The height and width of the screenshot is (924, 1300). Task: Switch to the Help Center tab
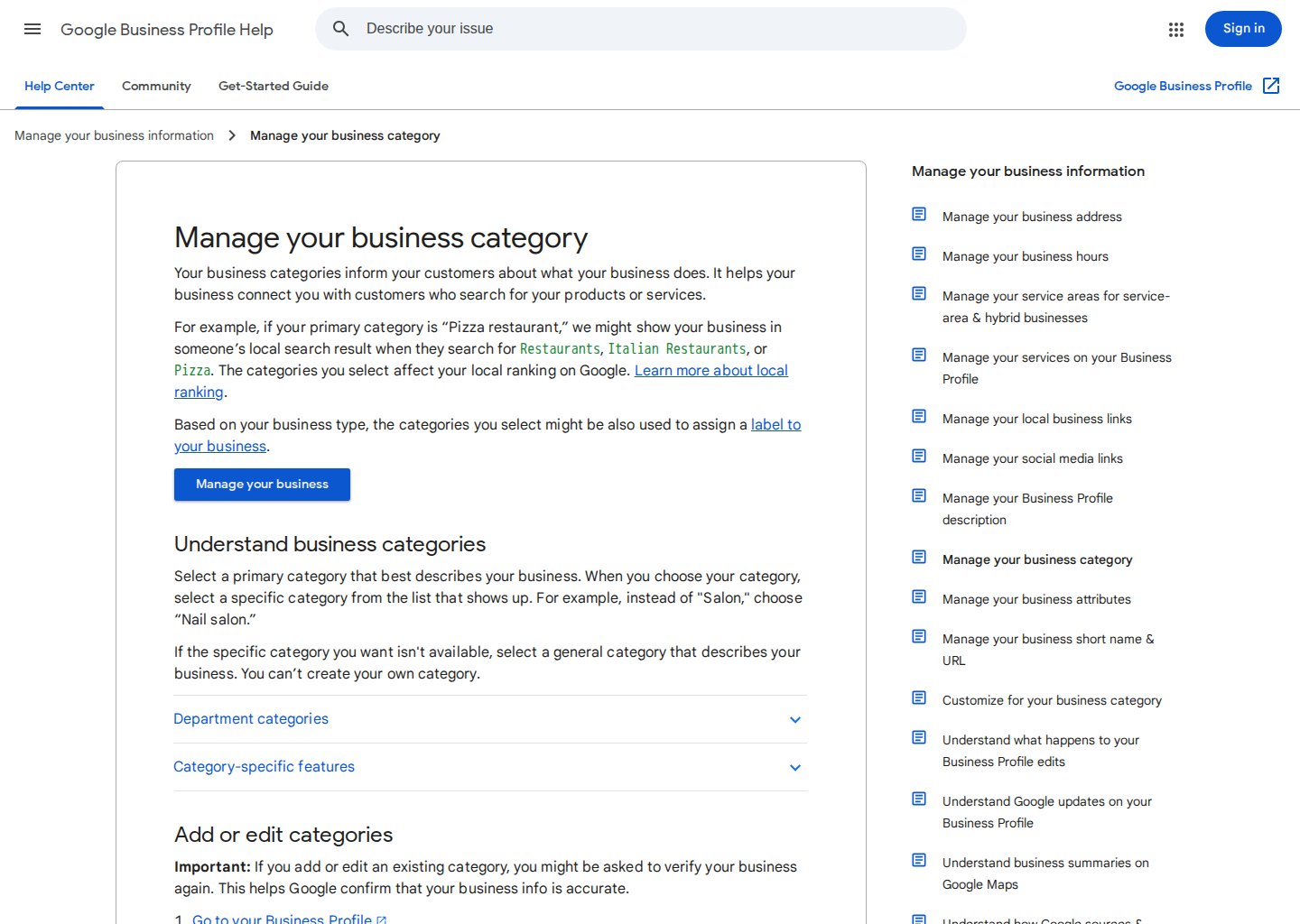coord(60,86)
